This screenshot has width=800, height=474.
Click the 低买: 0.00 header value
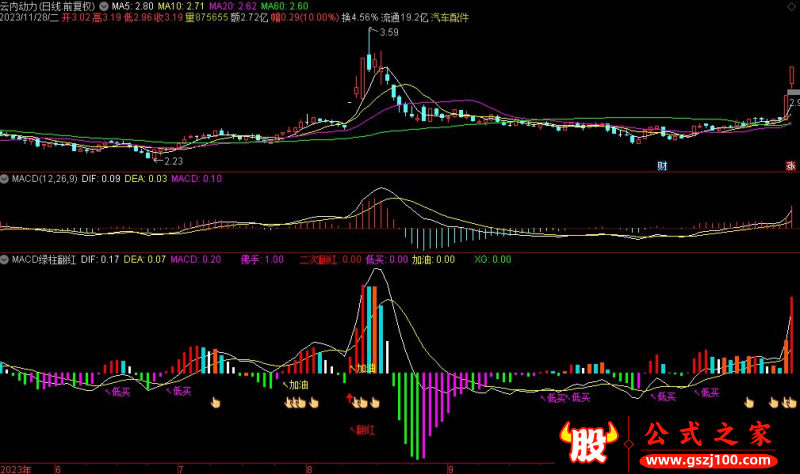point(387,259)
